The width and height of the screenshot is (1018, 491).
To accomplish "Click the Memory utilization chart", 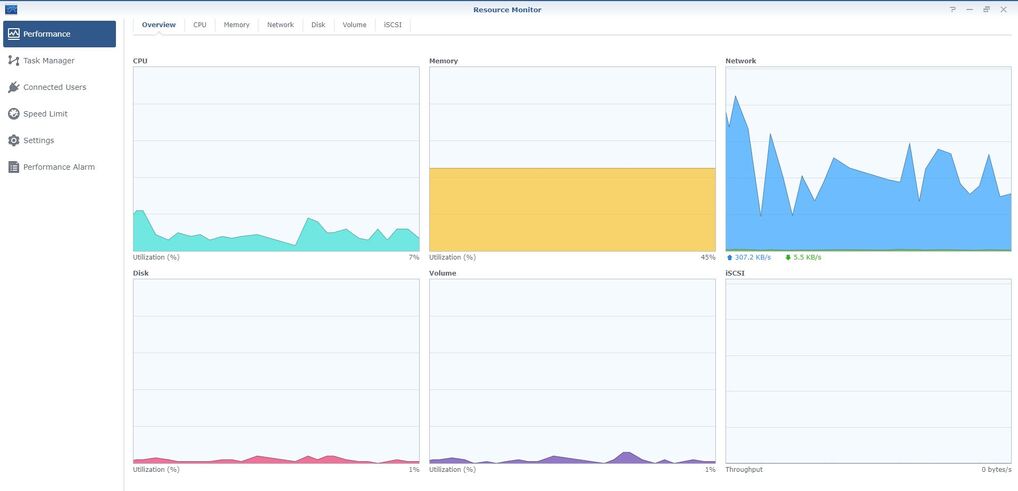I will (572, 158).
